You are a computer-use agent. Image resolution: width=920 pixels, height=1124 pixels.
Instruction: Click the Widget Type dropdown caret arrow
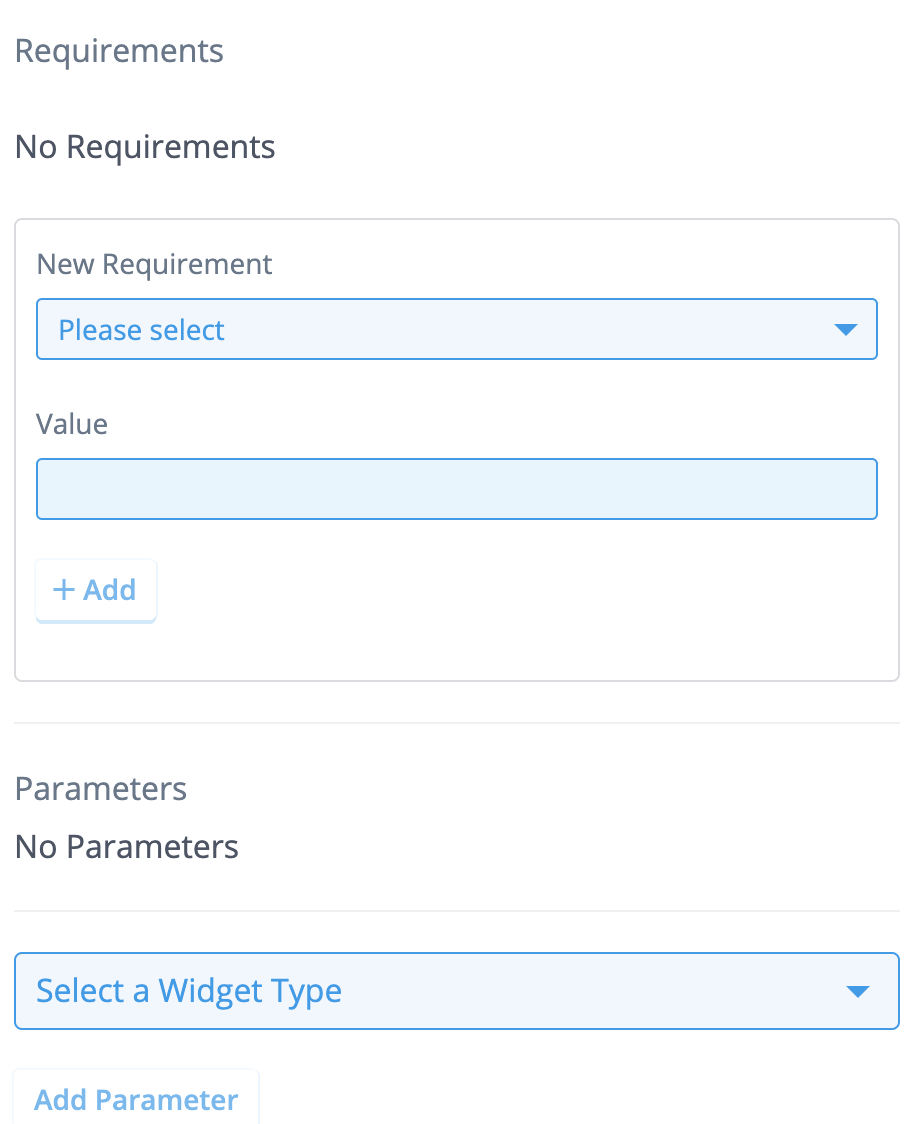tap(857, 992)
